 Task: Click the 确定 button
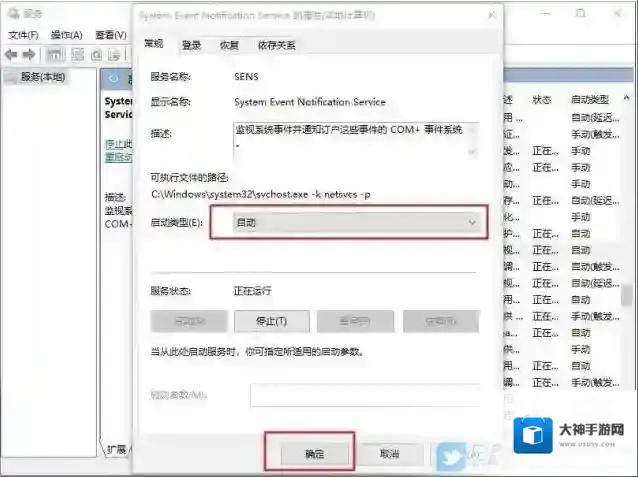(x=315, y=453)
